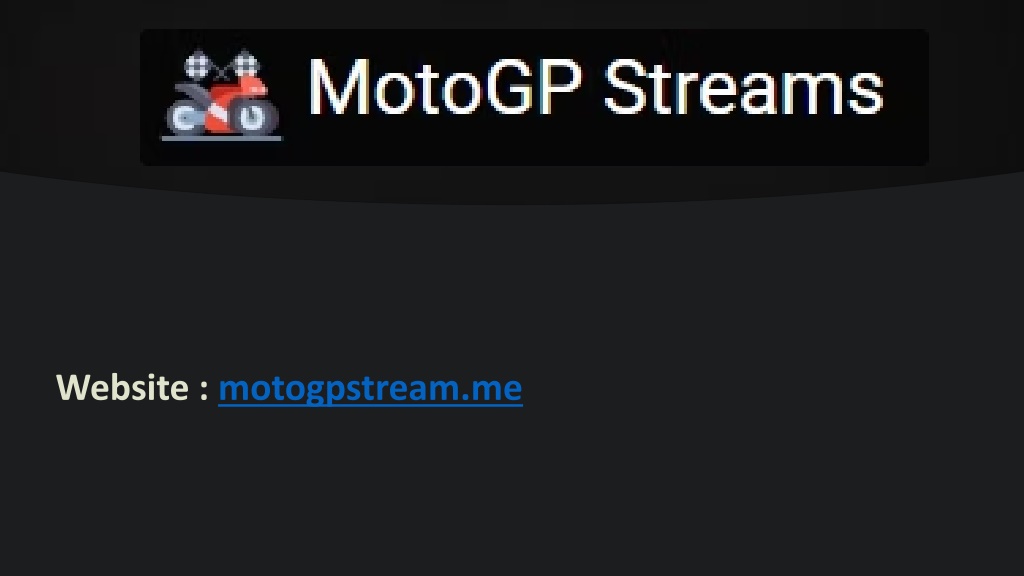This screenshot has height=576, width=1024.
Task: Click the word "MotoGP" in the banner
Action: [445, 87]
